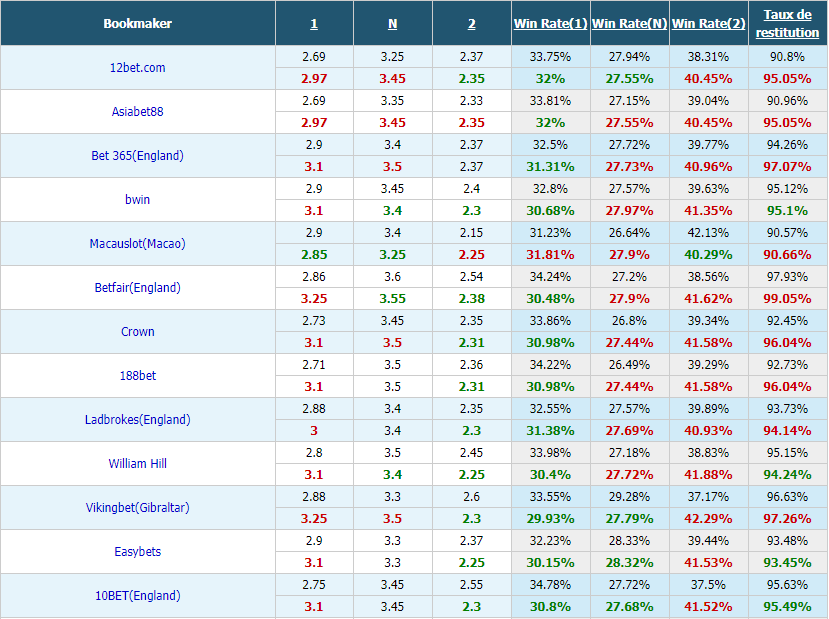Open the Crown bookmaker link

point(137,331)
